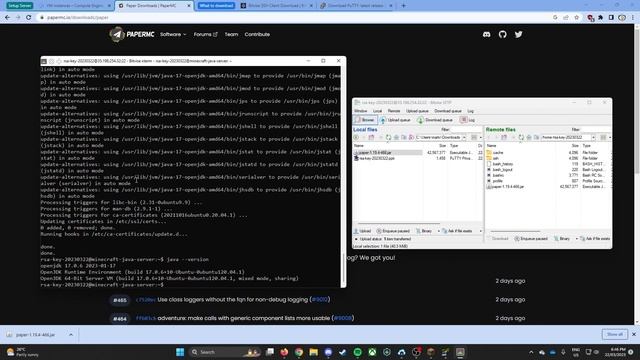Open remote Binary transfer mode dropdown

tap(577, 238)
